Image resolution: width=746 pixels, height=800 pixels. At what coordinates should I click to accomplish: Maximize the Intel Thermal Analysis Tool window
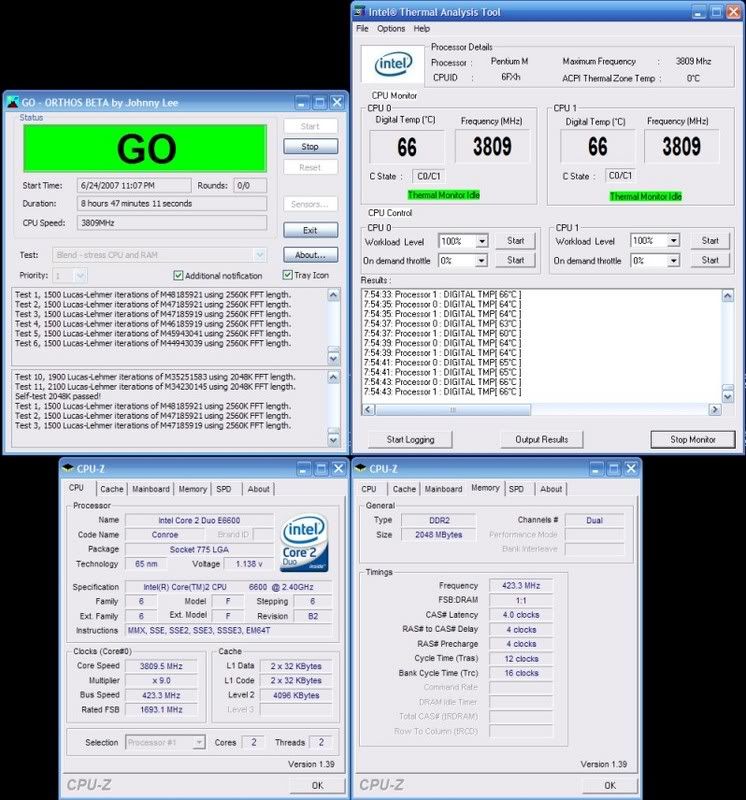[x=716, y=11]
